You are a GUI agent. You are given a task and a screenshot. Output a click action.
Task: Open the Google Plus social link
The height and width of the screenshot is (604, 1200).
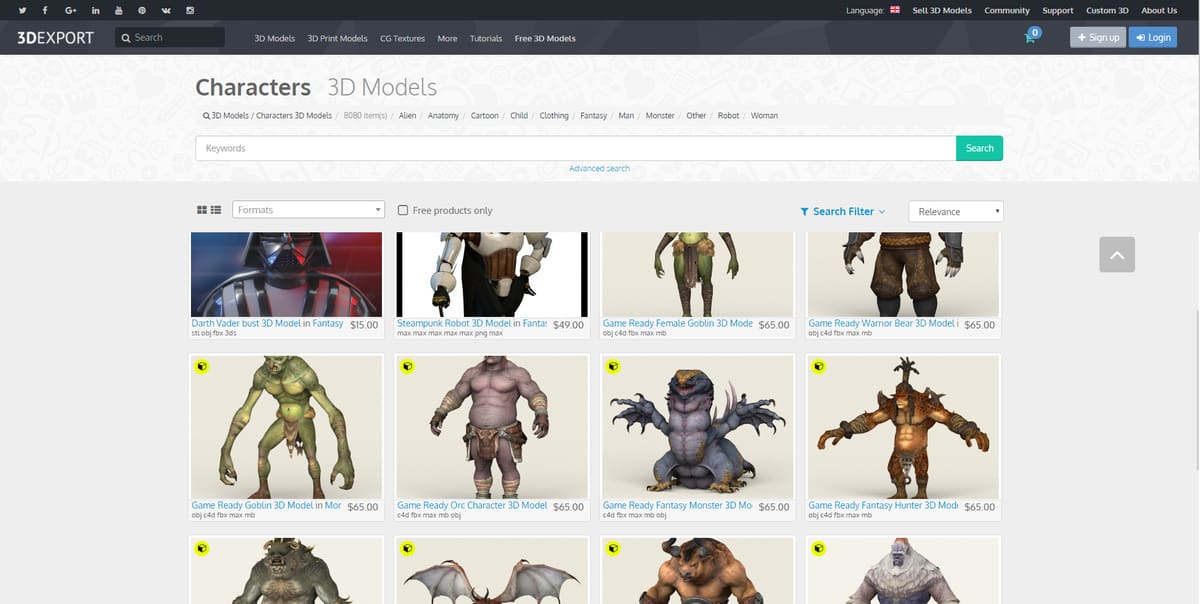[x=71, y=10]
